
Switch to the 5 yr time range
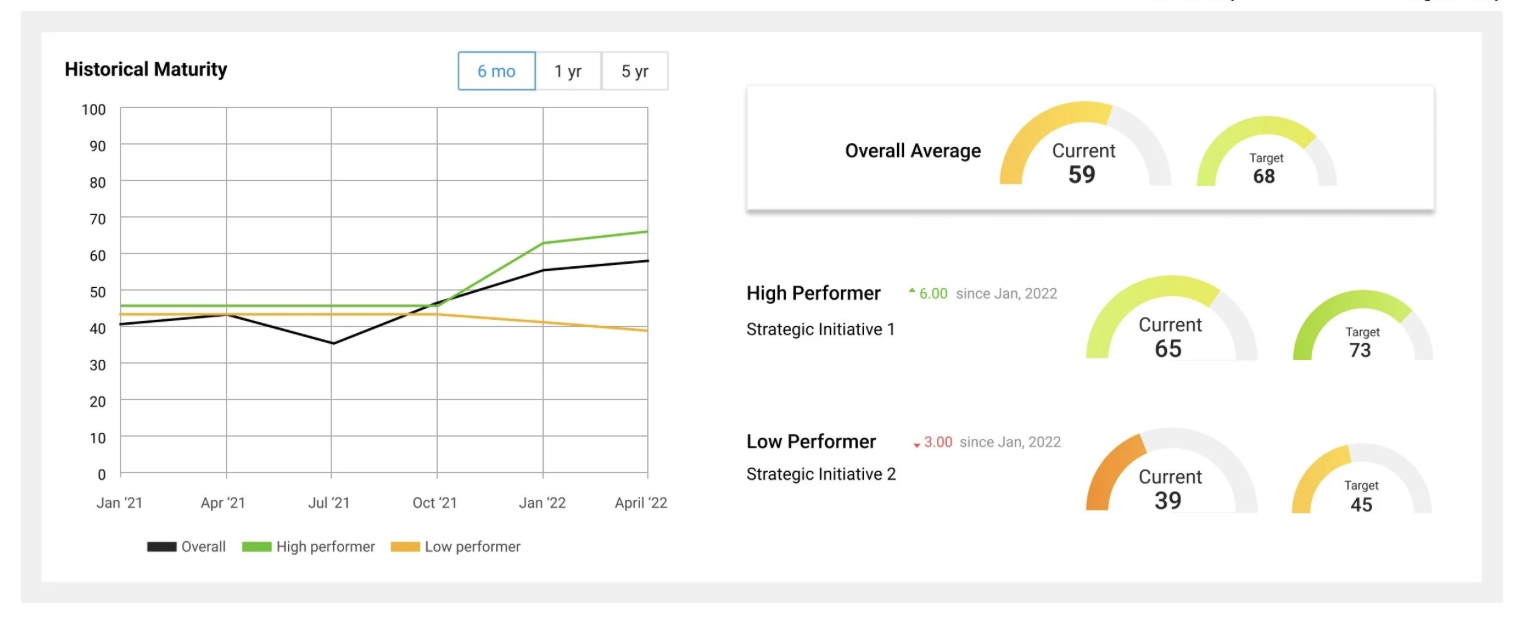tap(635, 71)
